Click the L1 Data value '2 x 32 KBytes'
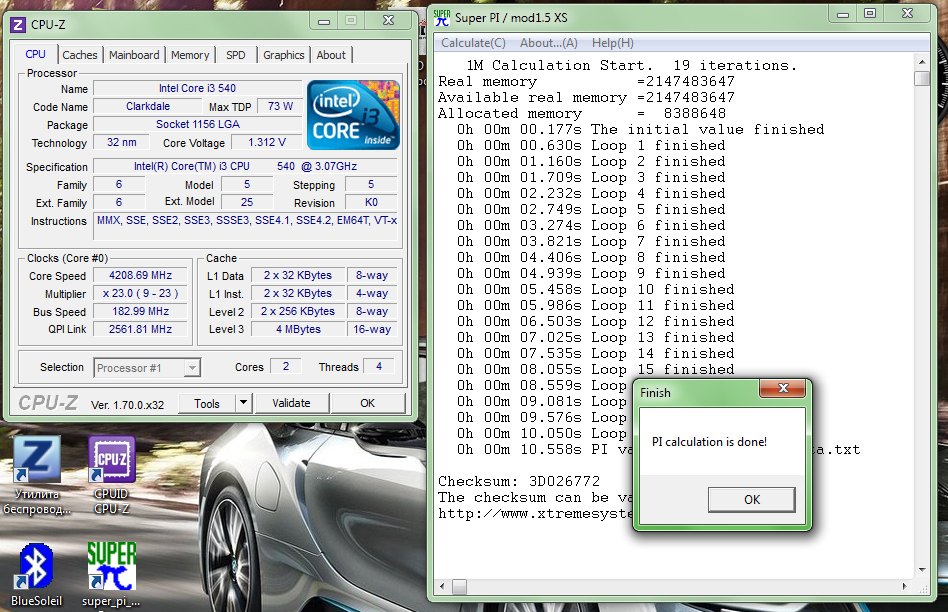This screenshot has height=612, width=948. coord(298,275)
